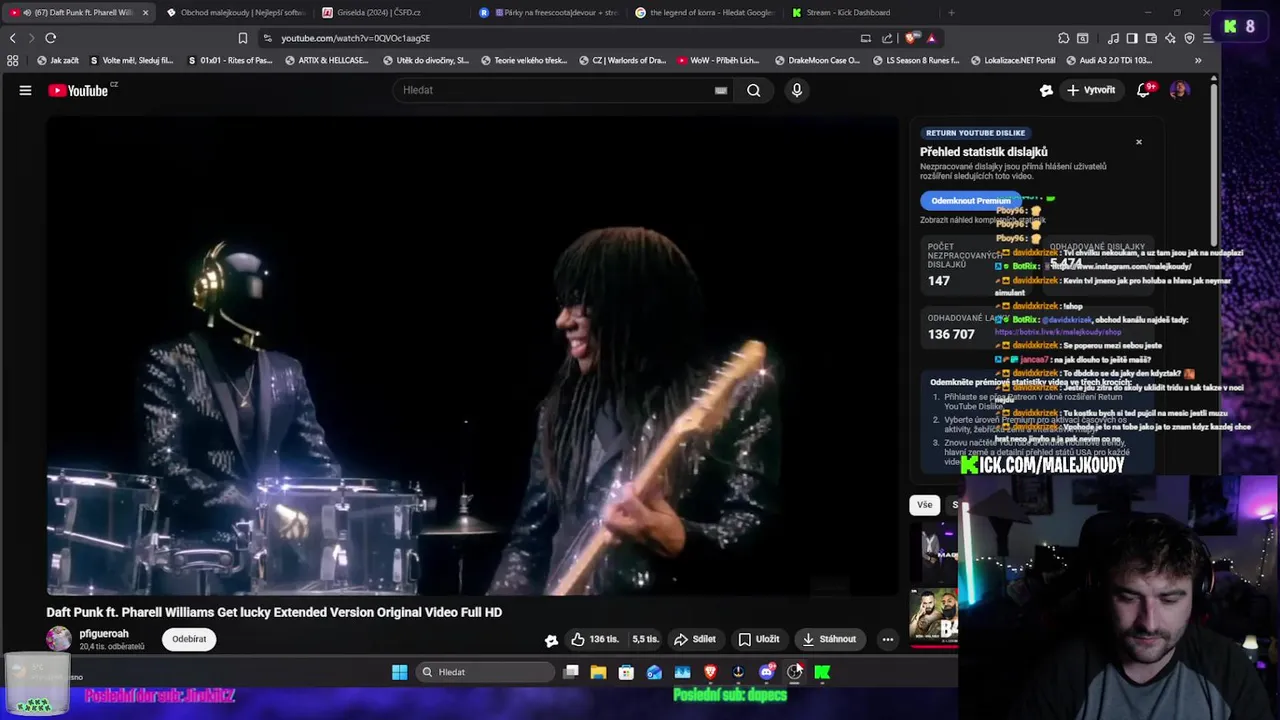Reload the current page
Viewport: 1280px width, 720px height.
click(50, 38)
